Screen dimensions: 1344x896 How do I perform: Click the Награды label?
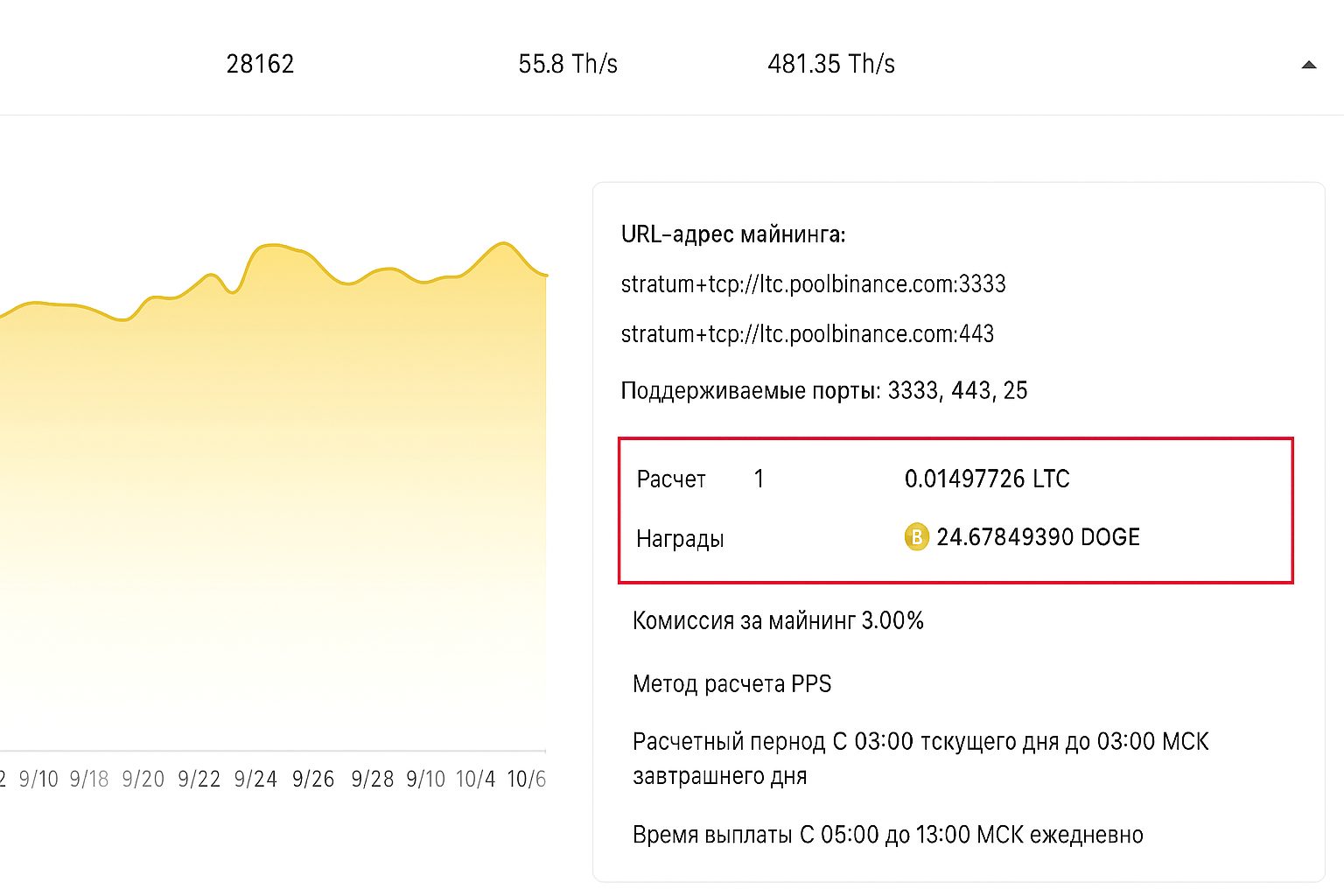point(680,539)
